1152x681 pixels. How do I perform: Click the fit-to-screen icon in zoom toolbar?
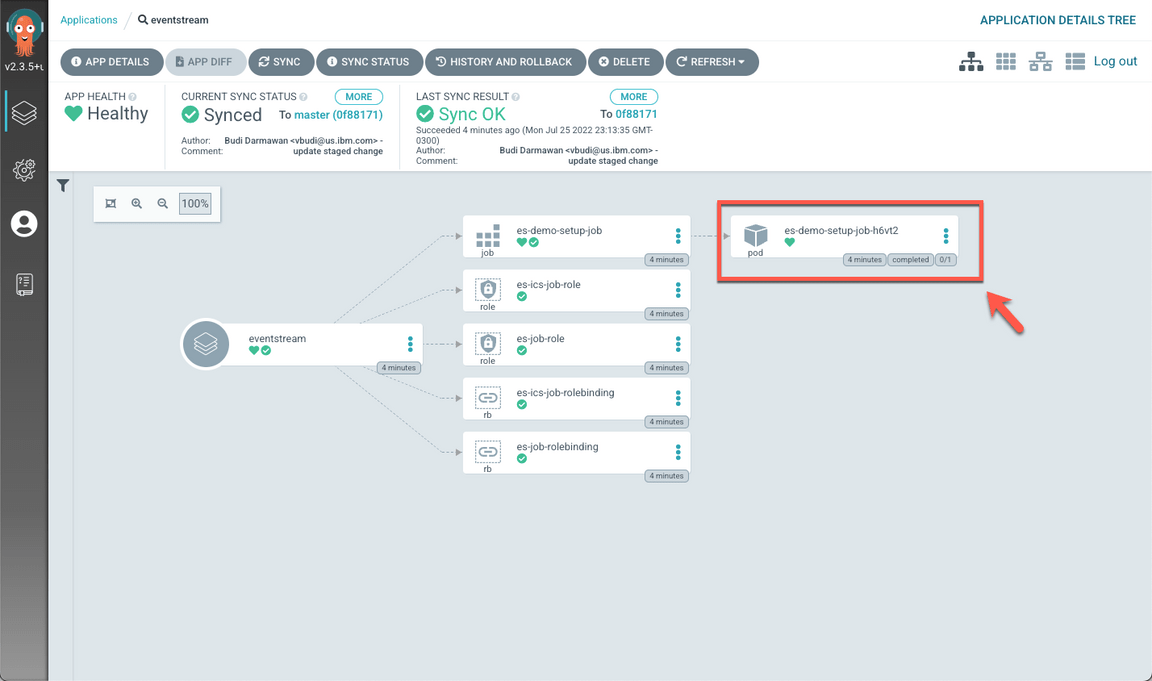point(111,204)
